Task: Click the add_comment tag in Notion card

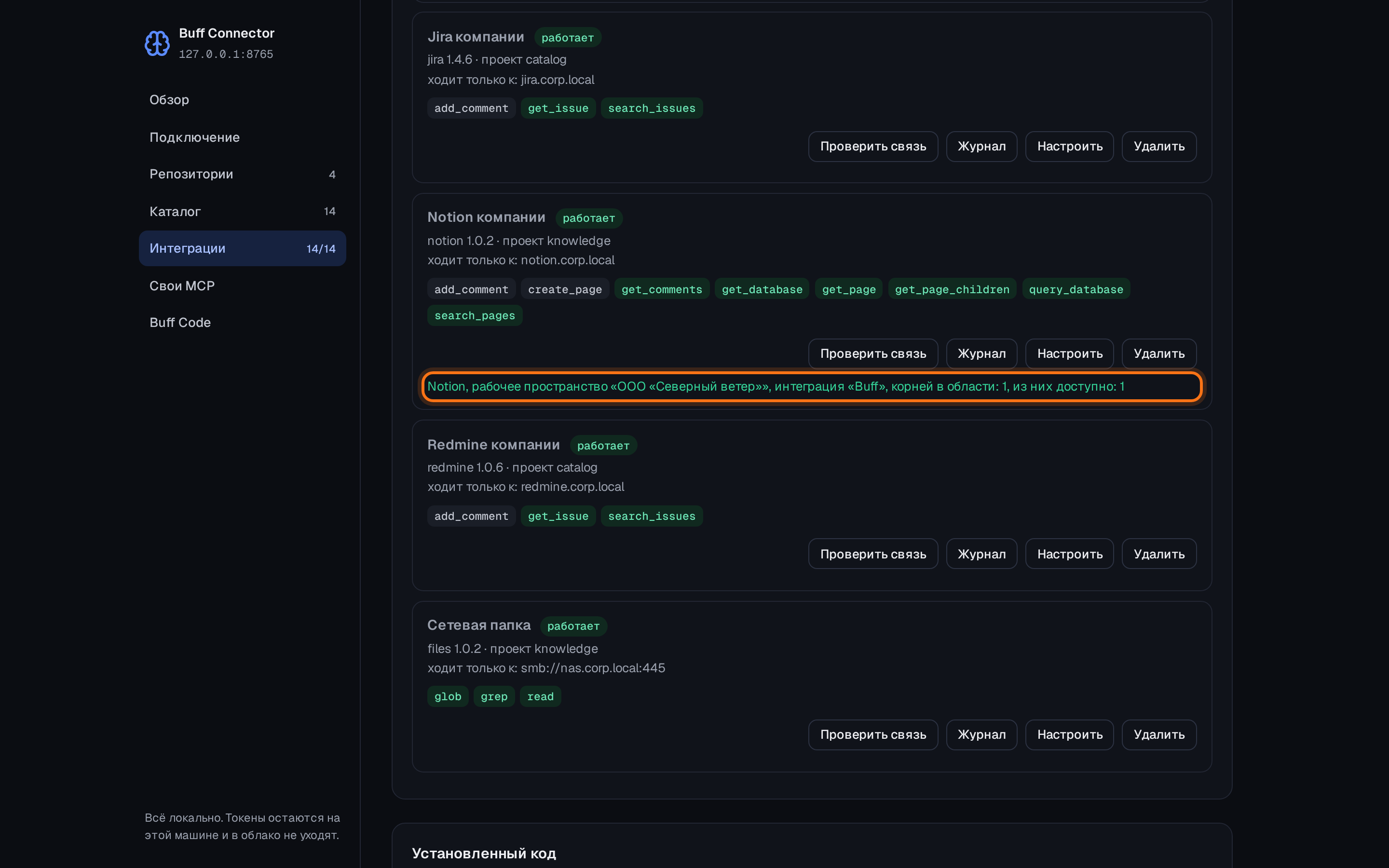Action: (471, 289)
